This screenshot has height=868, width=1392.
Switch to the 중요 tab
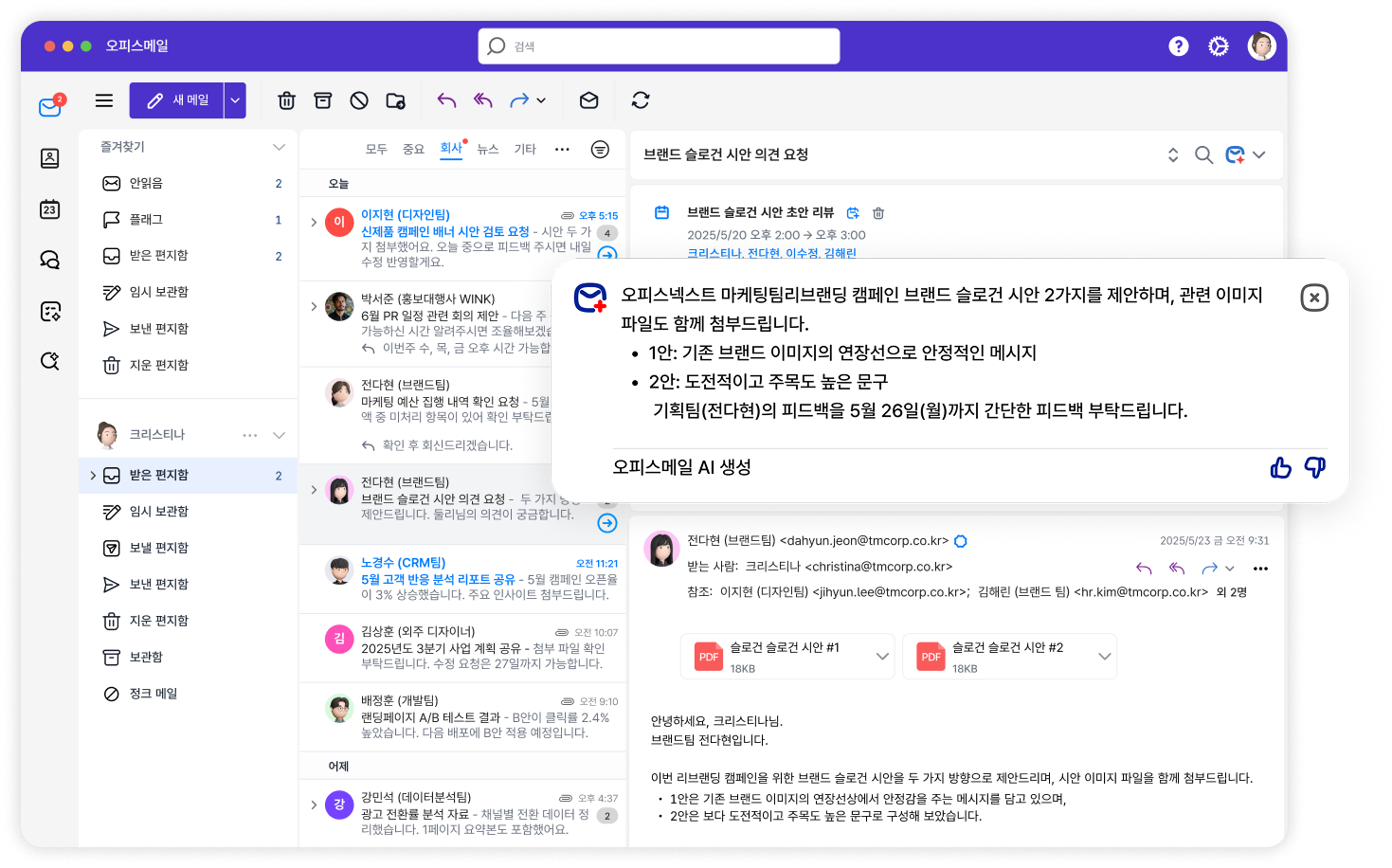tap(412, 149)
